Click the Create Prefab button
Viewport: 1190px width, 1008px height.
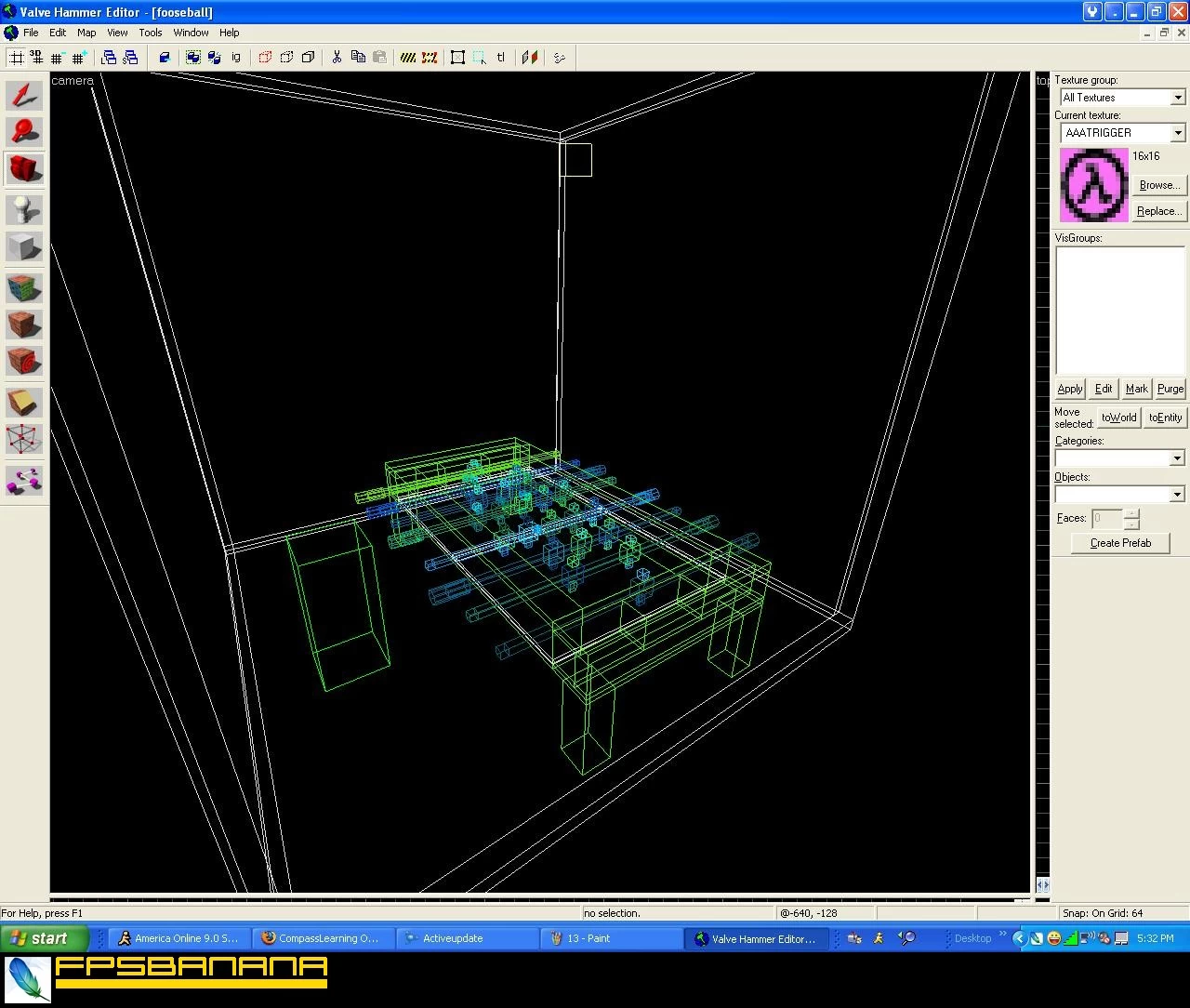coord(1120,543)
